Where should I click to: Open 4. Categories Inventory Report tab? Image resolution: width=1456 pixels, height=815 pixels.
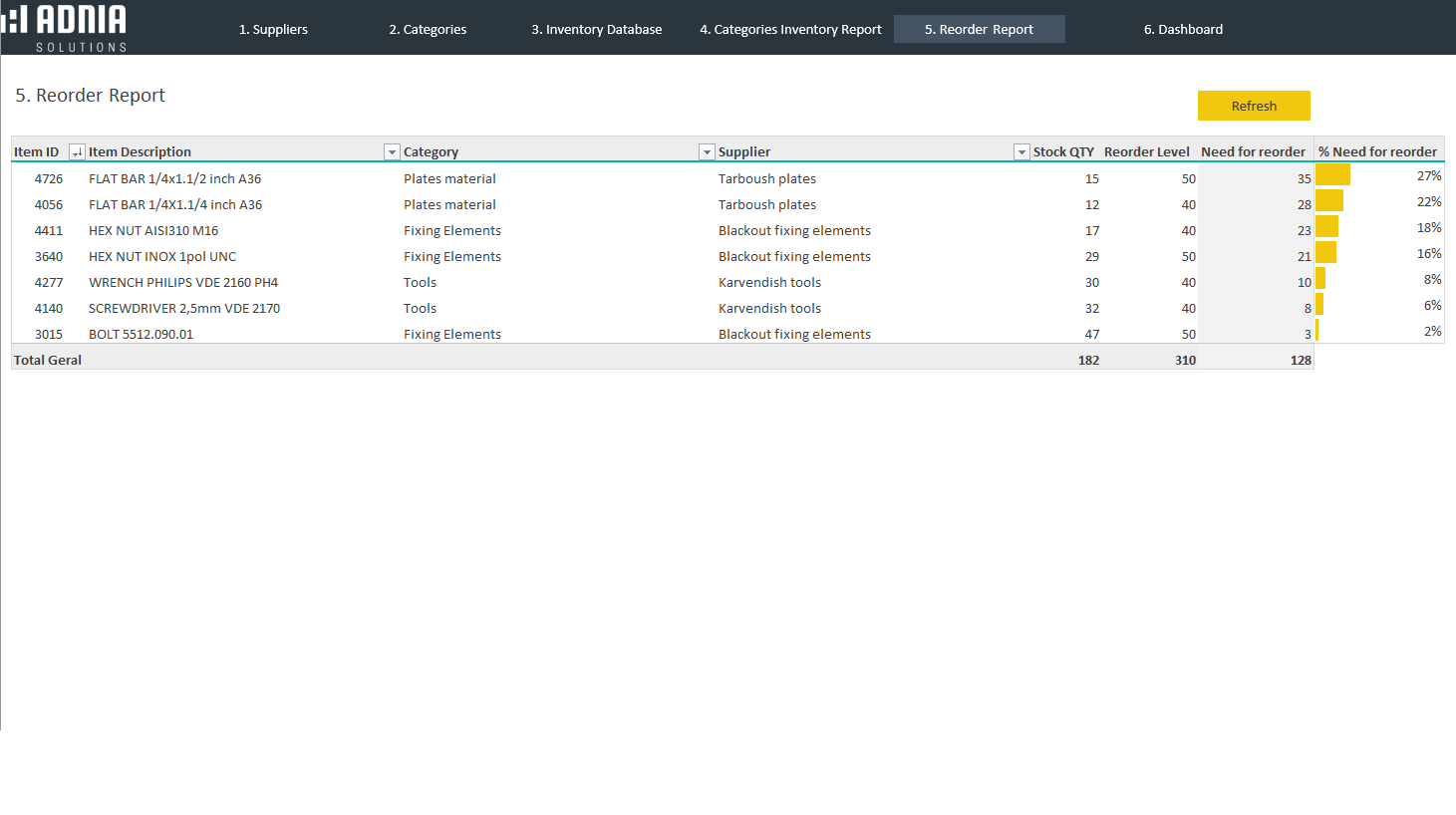(790, 30)
